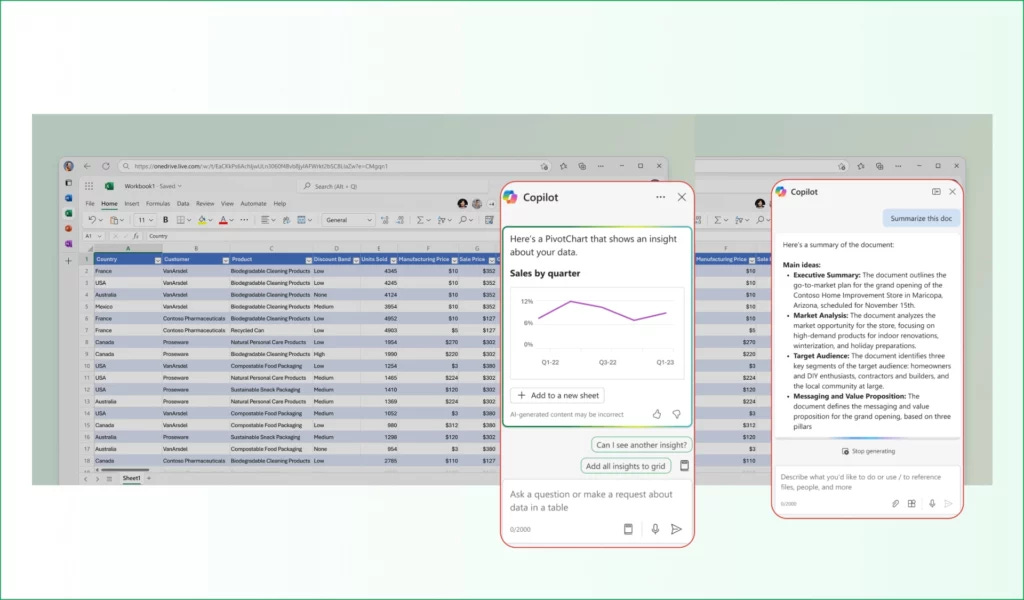This screenshot has height=600, width=1024.
Task: Expand the A1 Name Box dropdown
Action: 99,236
